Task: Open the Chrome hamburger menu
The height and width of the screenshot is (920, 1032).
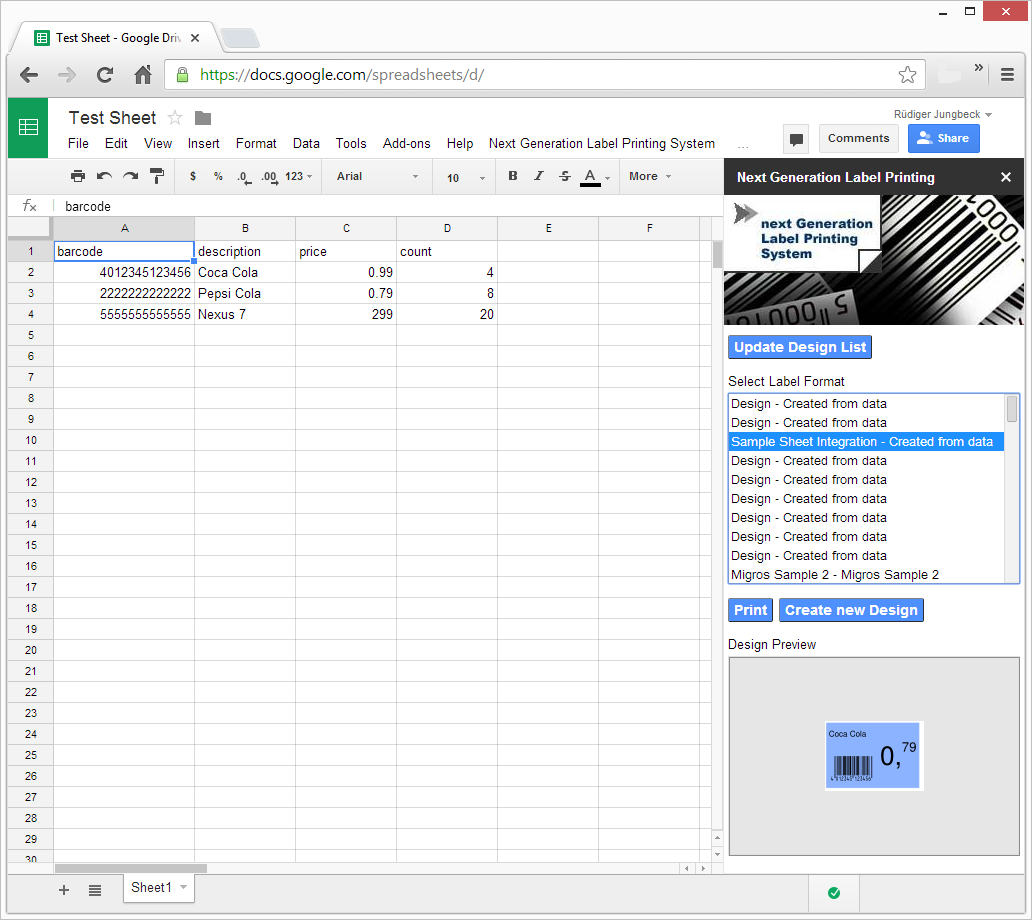Action: [1007, 75]
